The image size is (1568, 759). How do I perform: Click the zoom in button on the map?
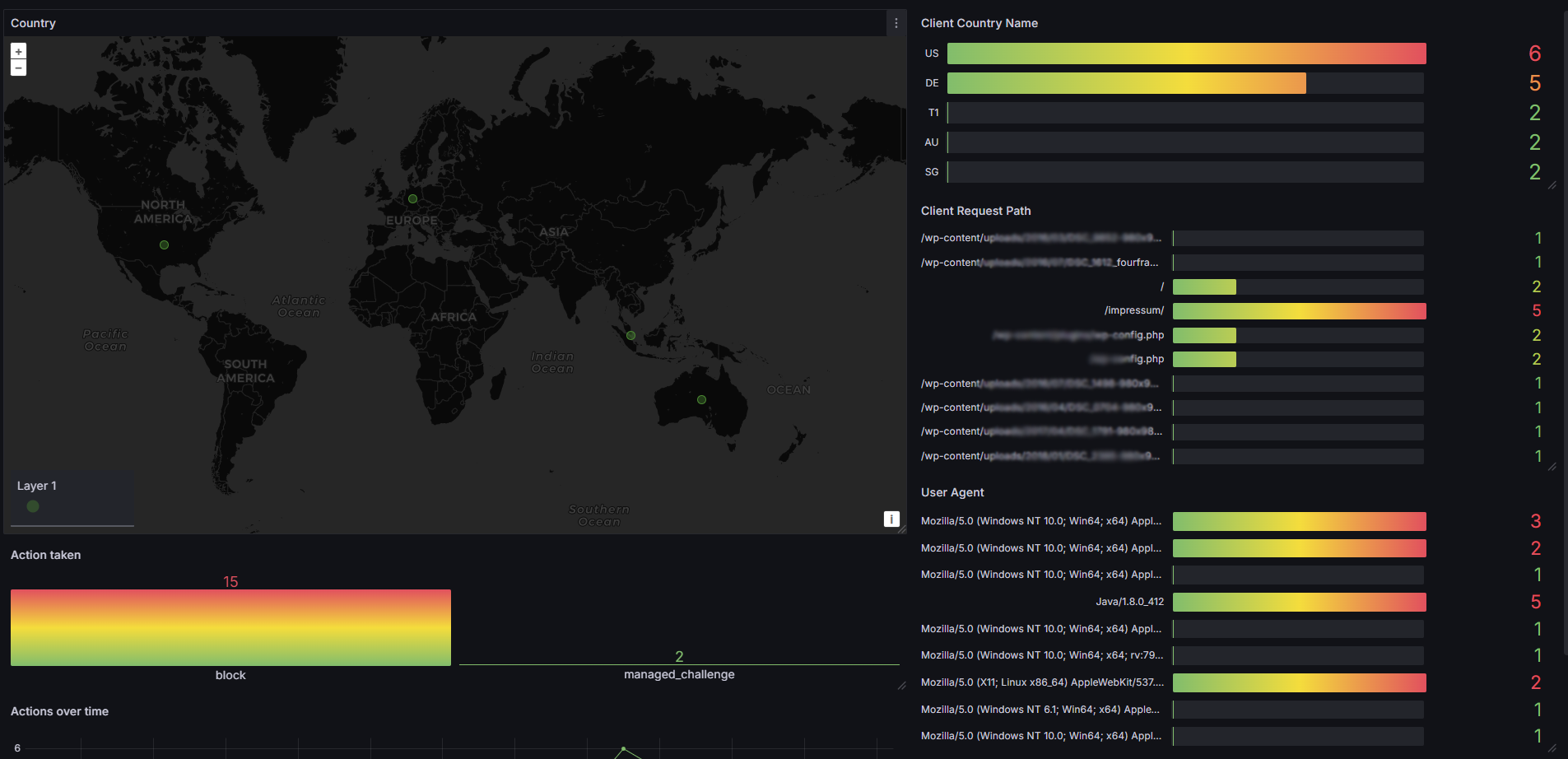click(17, 50)
